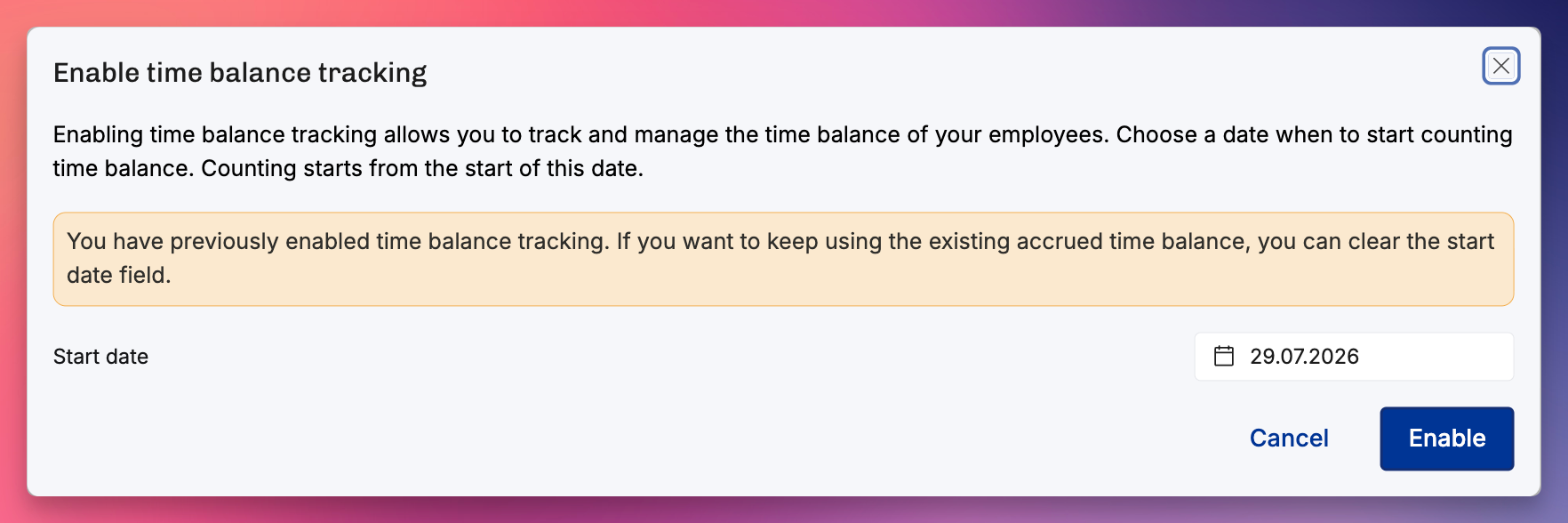Click the 'date field.' text in warning
Viewport: 1568px width, 523px height.
pyautogui.click(x=119, y=275)
